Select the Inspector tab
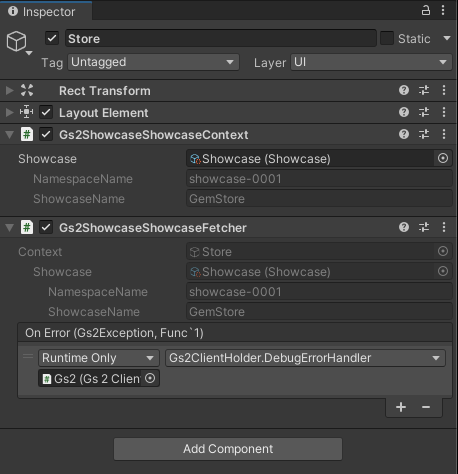 pos(46,11)
